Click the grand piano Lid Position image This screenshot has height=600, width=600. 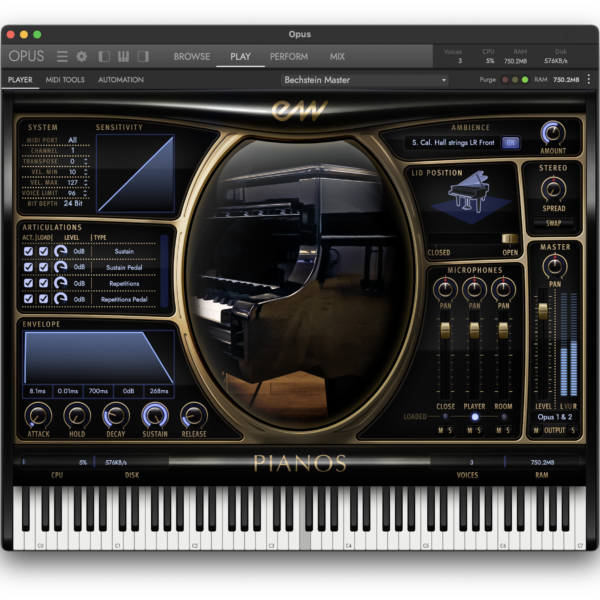click(471, 196)
